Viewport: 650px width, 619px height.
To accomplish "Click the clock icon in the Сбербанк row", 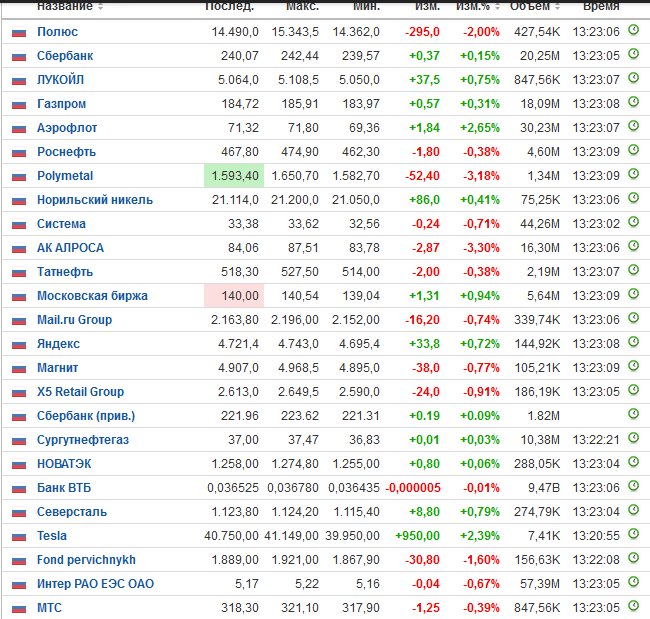I will (633, 53).
